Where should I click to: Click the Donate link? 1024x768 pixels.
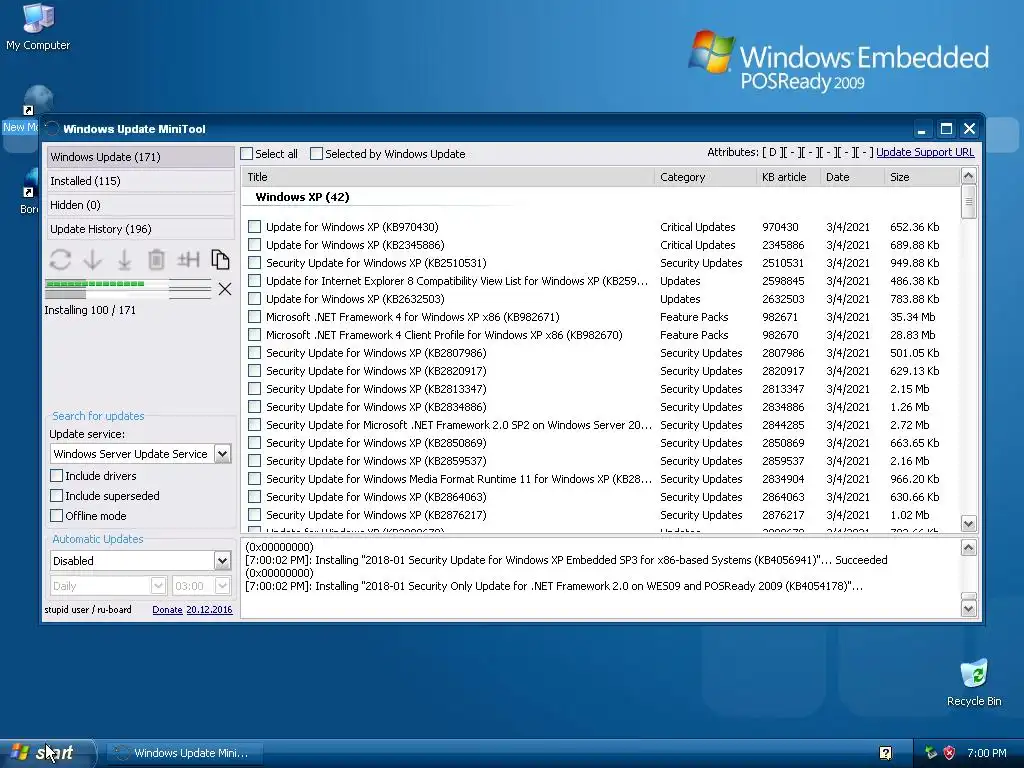pyautogui.click(x=167, y=609)
